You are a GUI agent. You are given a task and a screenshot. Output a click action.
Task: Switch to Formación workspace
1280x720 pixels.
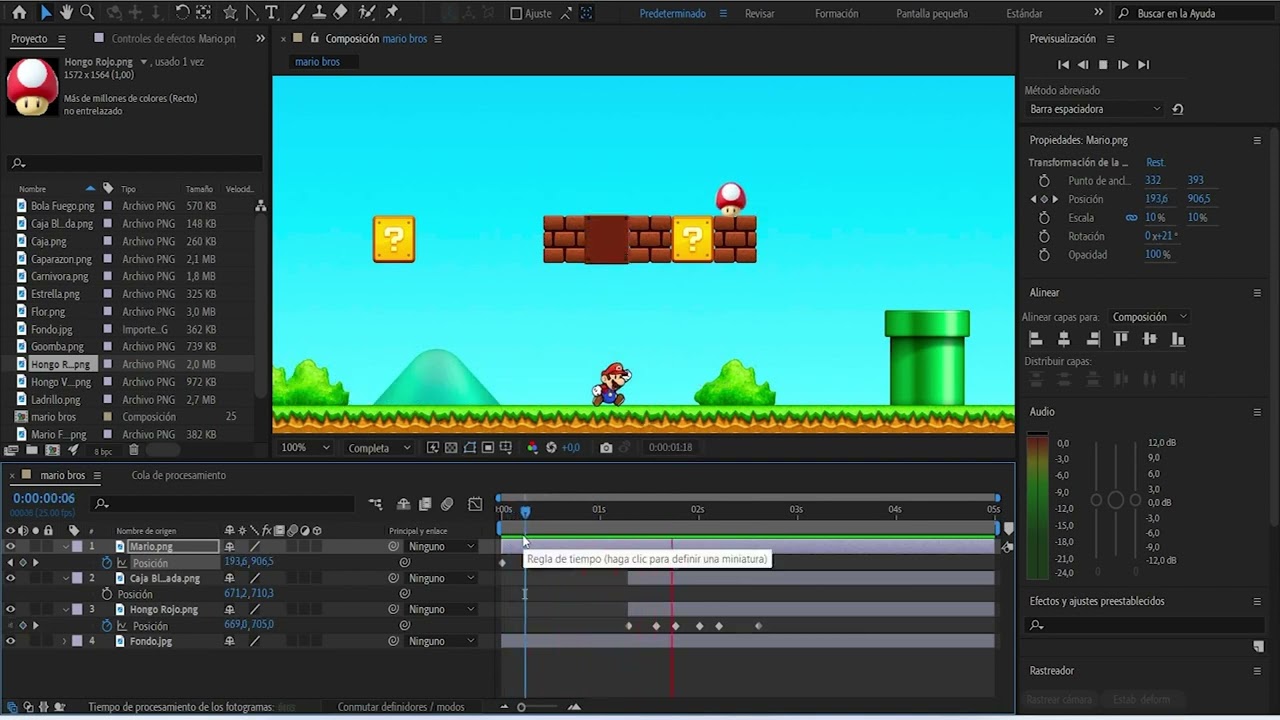[x=836, y=13]
